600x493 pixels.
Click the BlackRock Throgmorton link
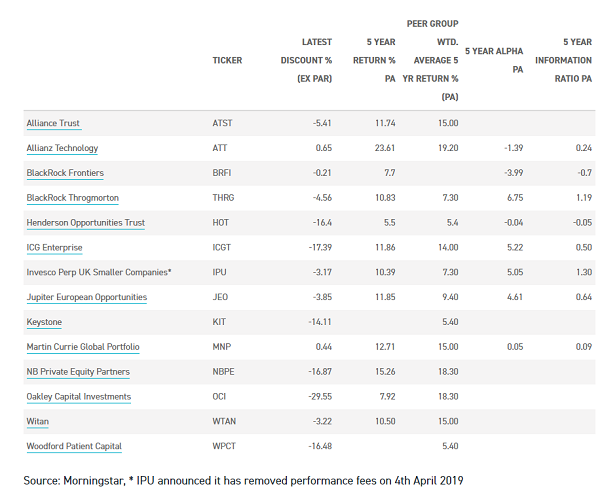(x=73, y=198)
